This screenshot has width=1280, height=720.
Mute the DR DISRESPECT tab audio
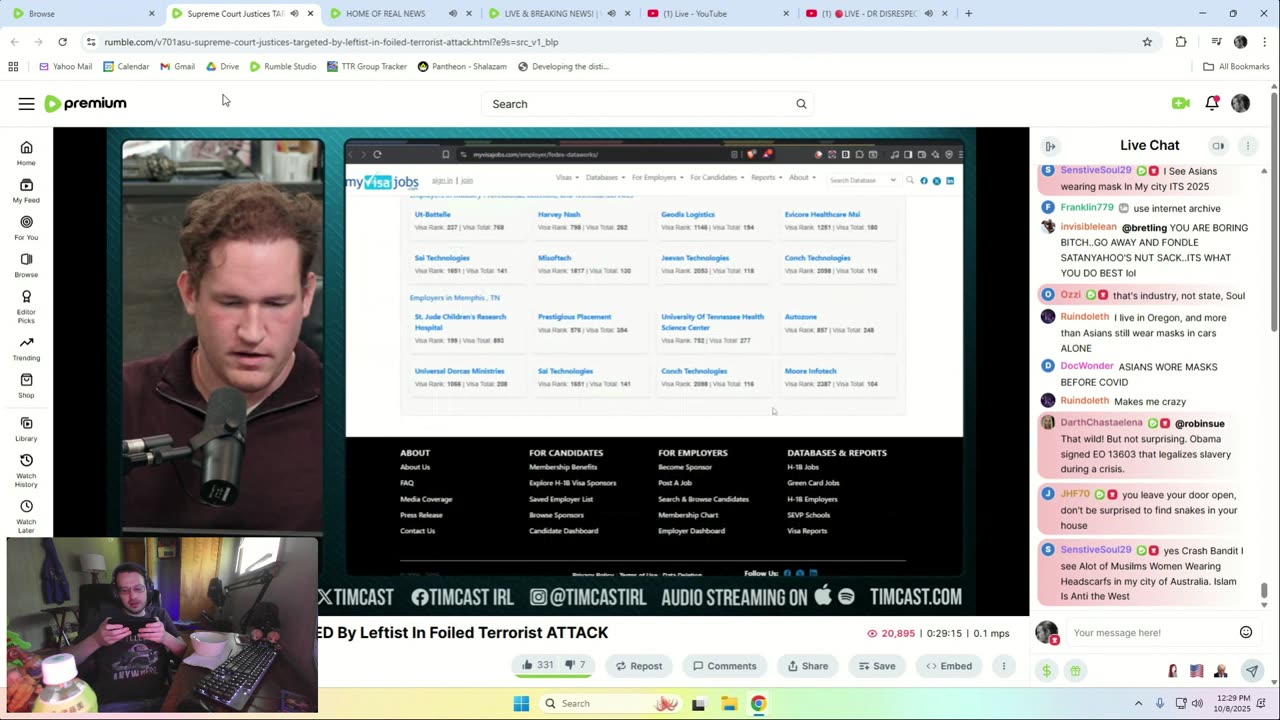tap(928, 14)
